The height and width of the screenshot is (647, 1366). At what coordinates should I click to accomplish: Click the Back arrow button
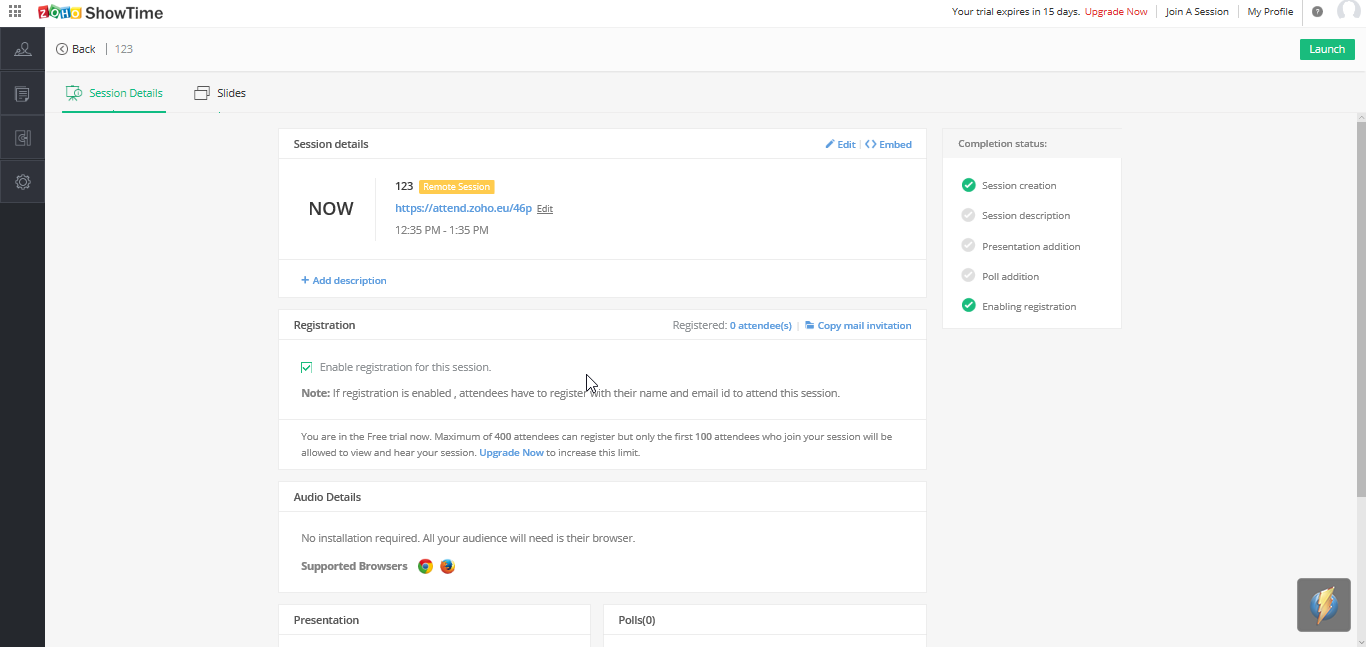(76, 49)
